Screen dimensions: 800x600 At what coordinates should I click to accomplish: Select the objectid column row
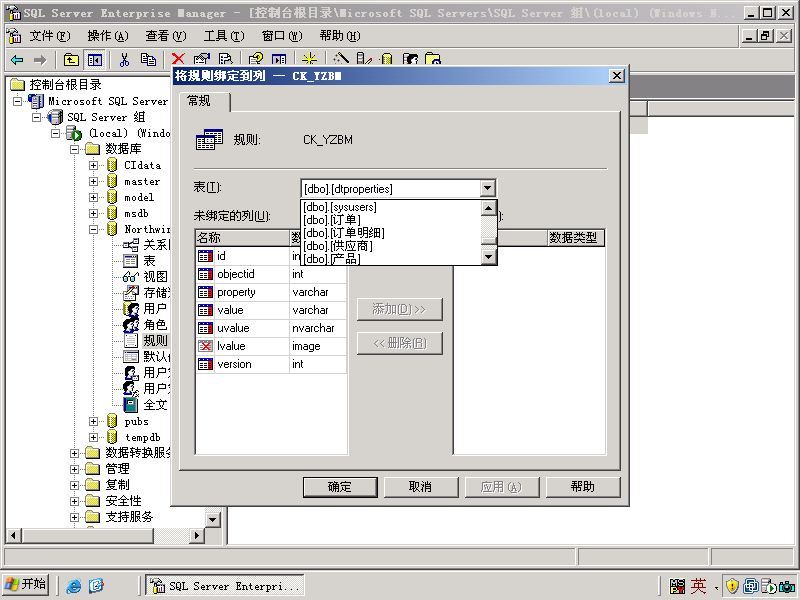271,274
